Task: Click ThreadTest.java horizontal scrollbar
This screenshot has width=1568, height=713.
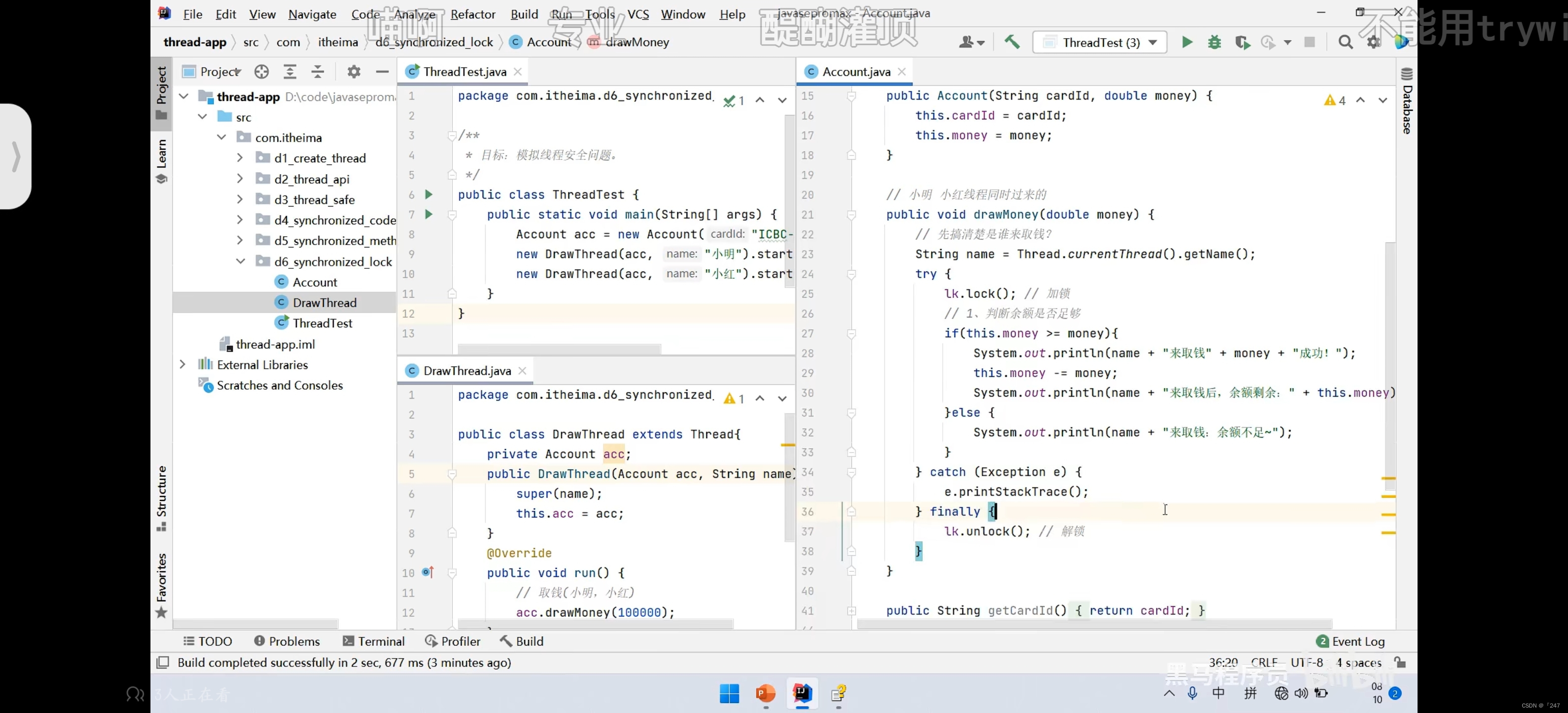Action: 559,349
